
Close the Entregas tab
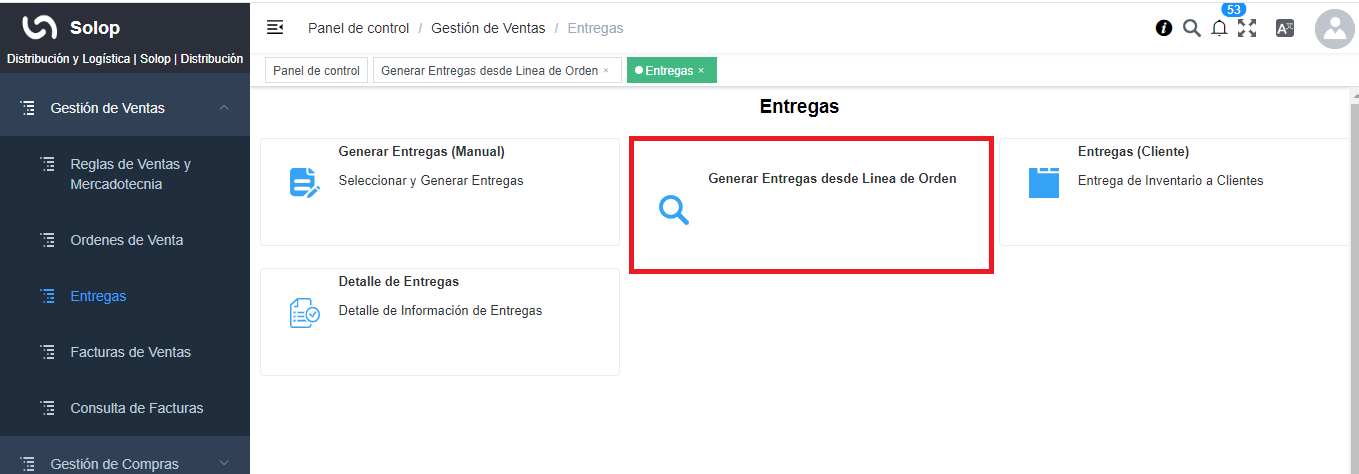click(x=701, y=71)
